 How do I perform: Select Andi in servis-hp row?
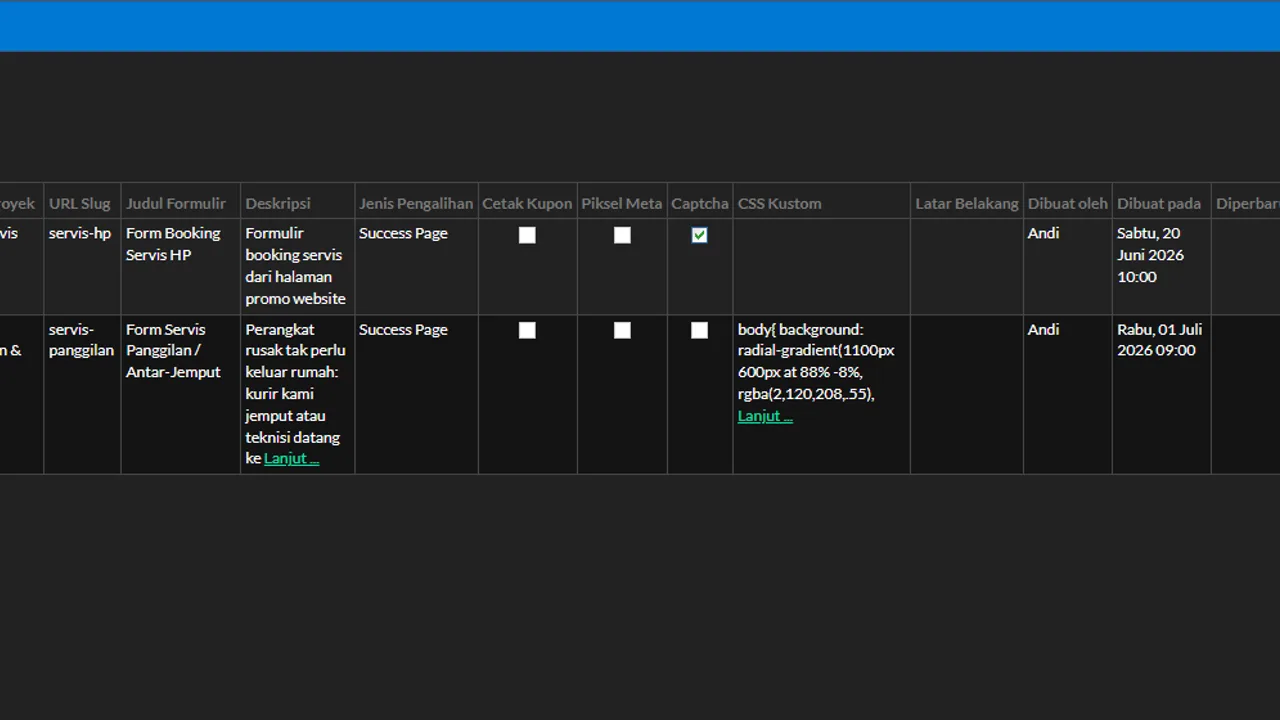click(1043, 233)
